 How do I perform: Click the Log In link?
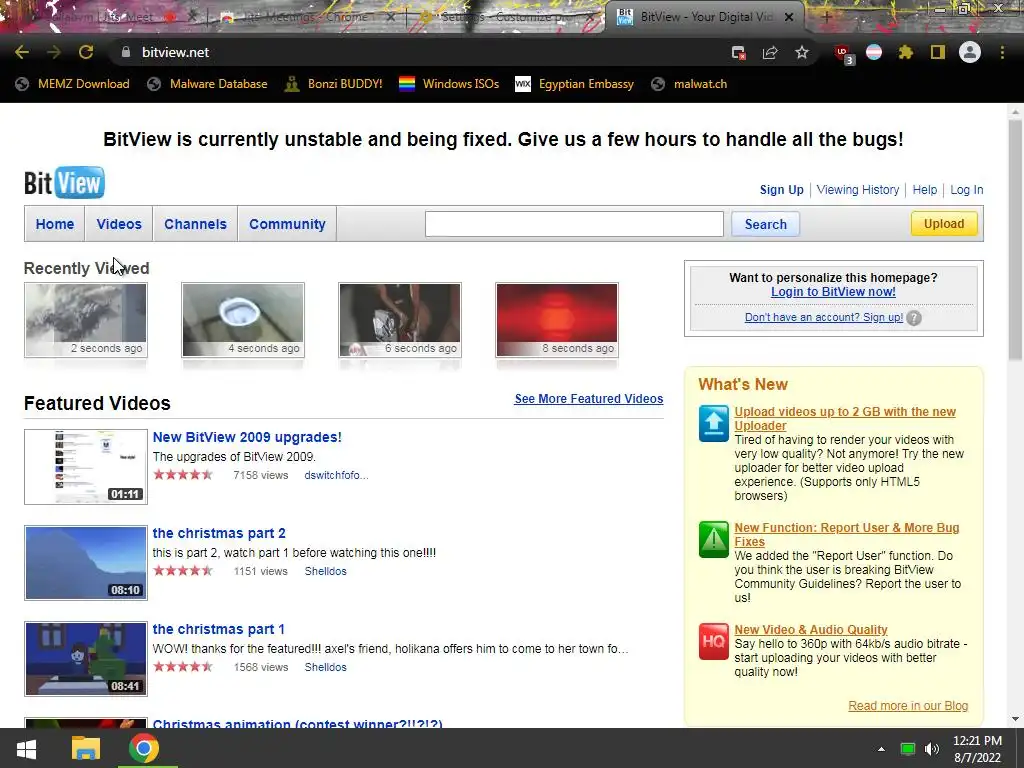click(x=967, y=189)
